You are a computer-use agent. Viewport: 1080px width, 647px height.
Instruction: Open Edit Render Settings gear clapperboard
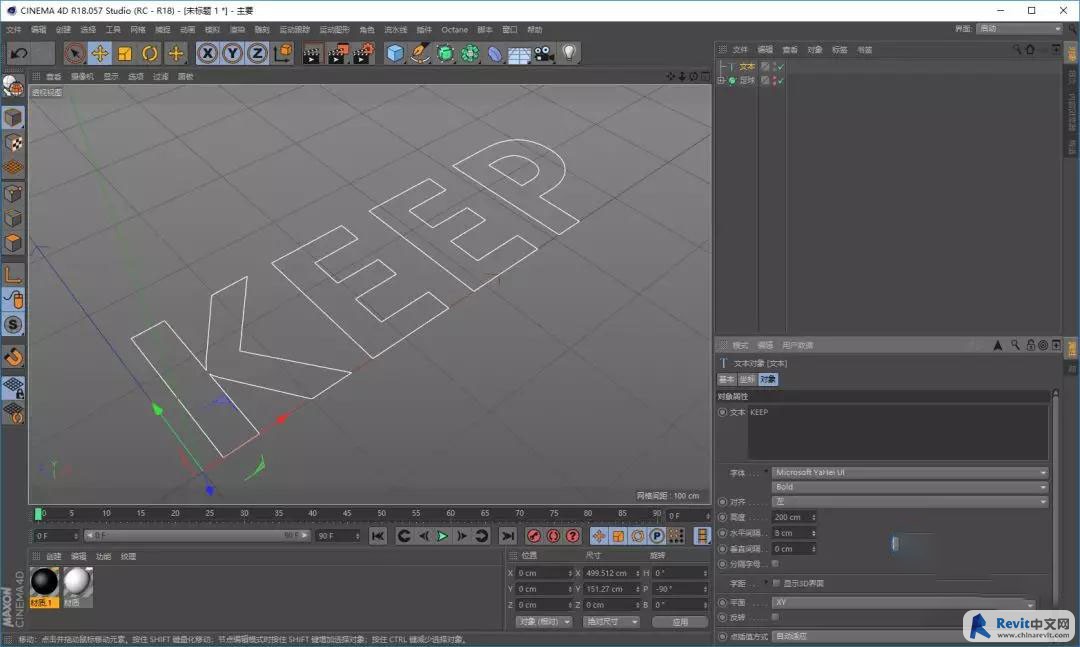coord(363,53)
